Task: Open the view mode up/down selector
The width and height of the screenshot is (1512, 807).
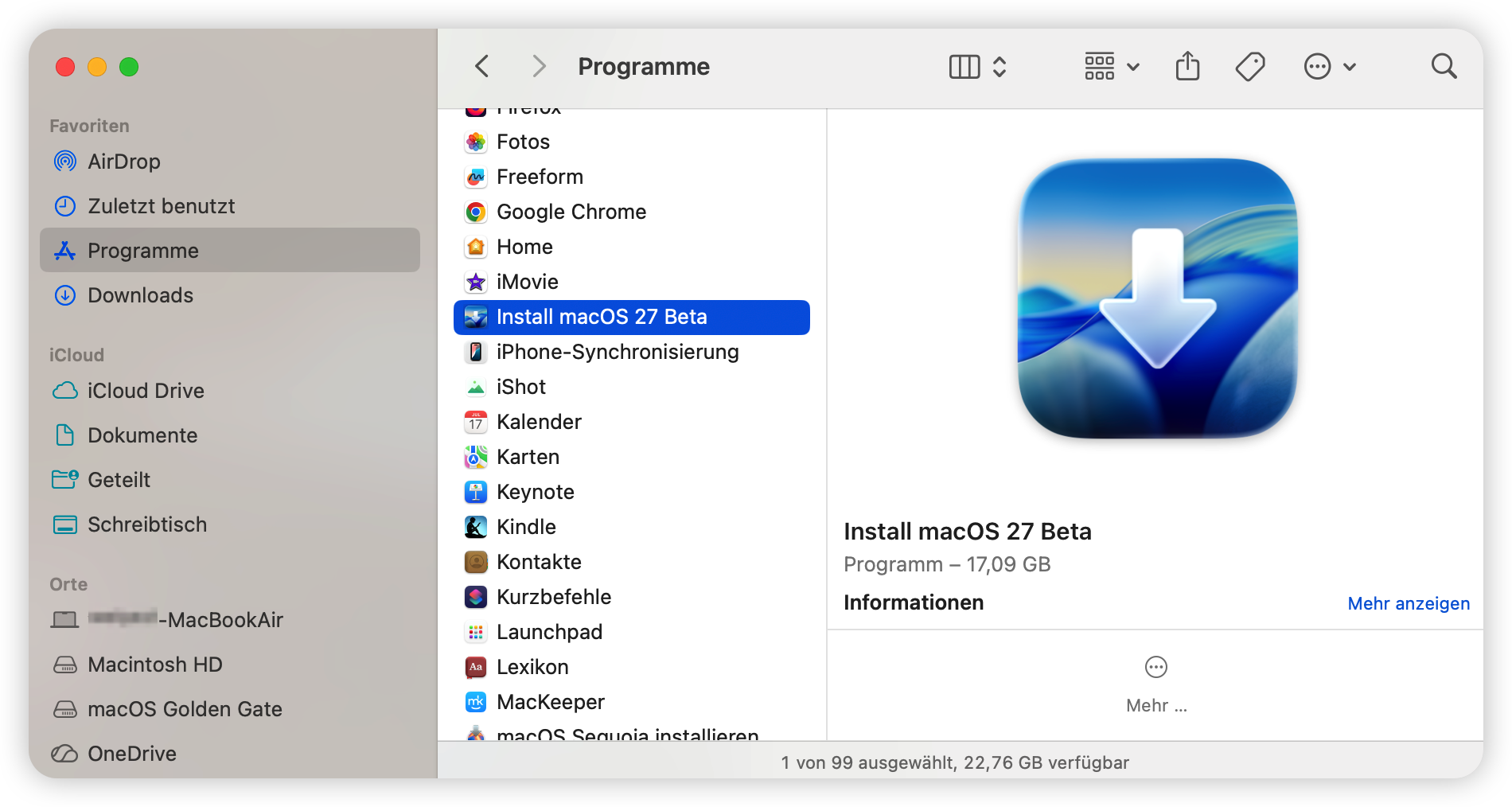Action: coord(1000,67)
